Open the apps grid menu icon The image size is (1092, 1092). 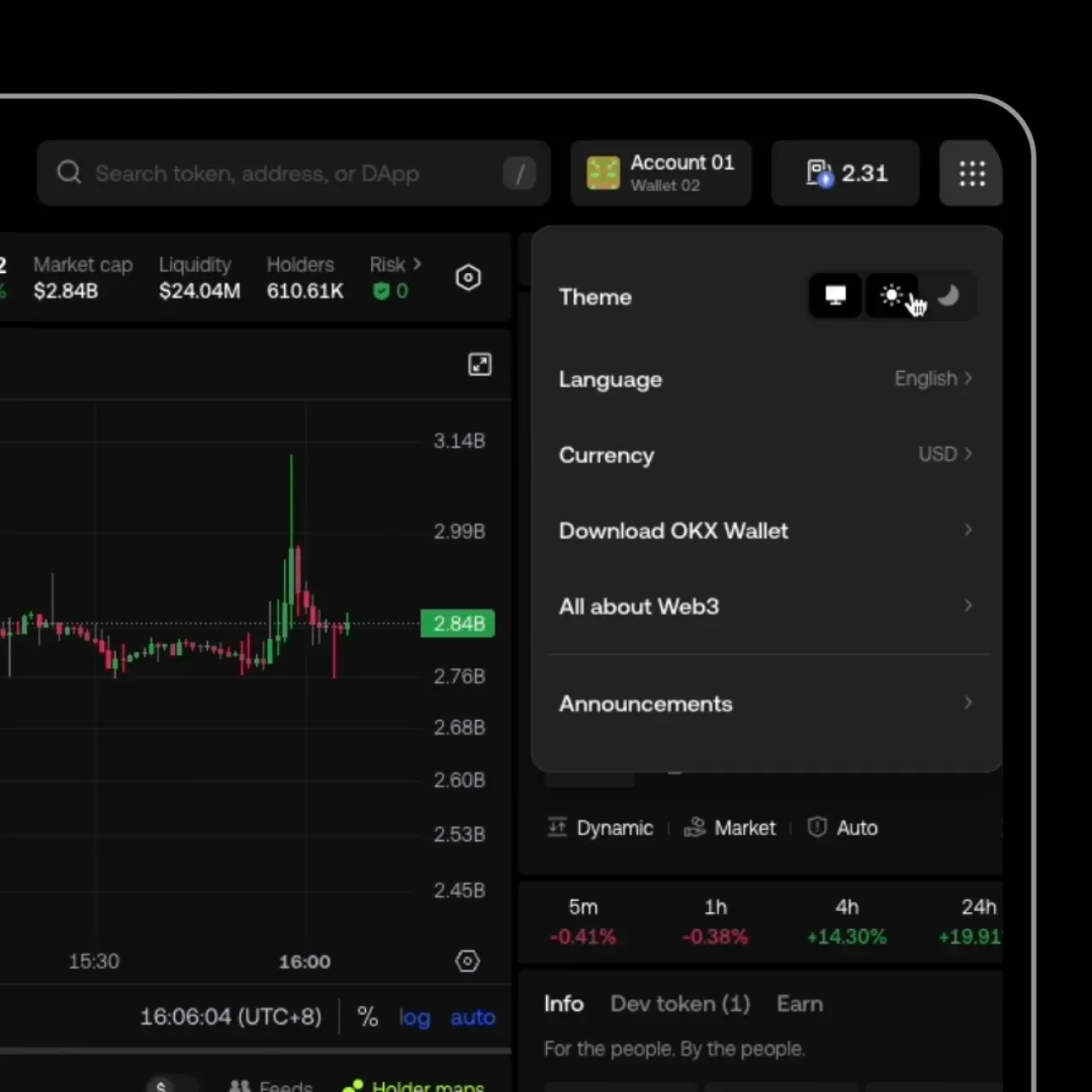pos(972,173)
